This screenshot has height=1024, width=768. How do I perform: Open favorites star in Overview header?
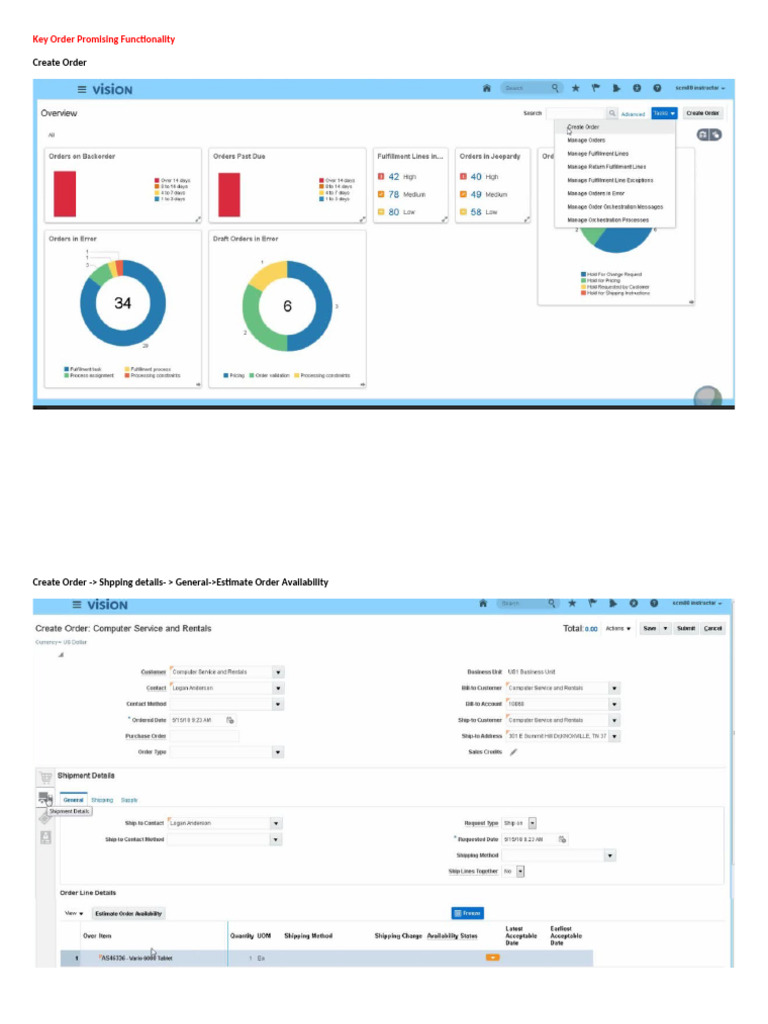click(575, 88)
